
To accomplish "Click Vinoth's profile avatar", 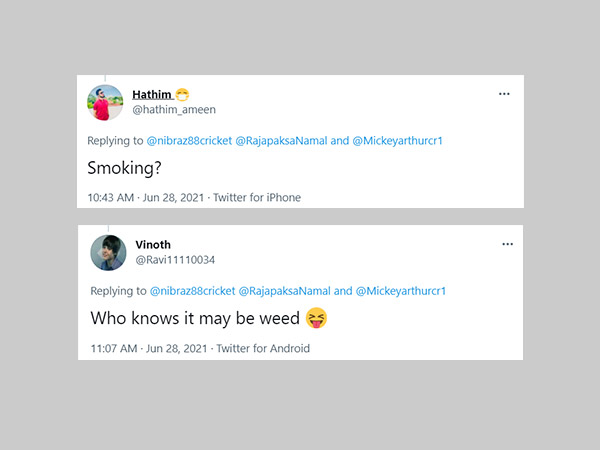I will click(x=107, y=253).
